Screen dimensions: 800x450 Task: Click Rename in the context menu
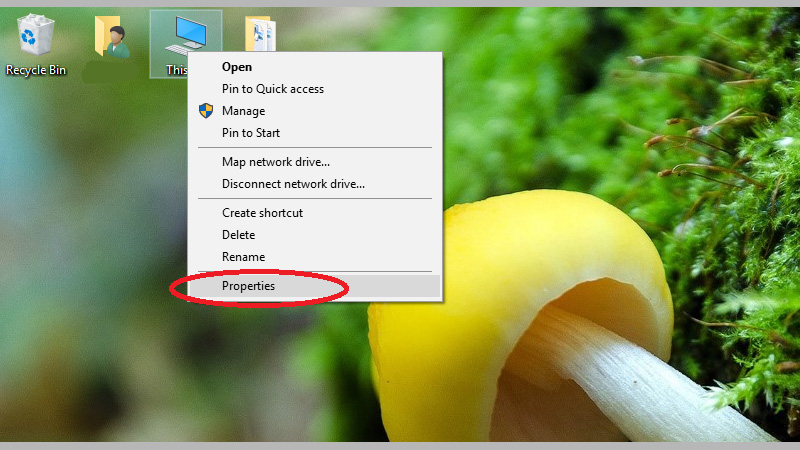[x=314, y=257]
